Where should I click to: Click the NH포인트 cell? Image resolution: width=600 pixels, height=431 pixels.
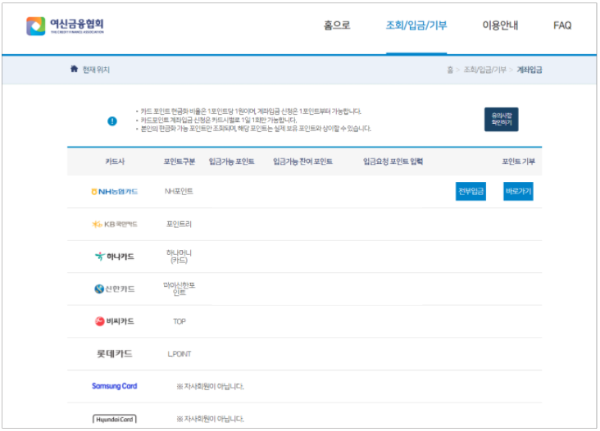pos(179,191)
